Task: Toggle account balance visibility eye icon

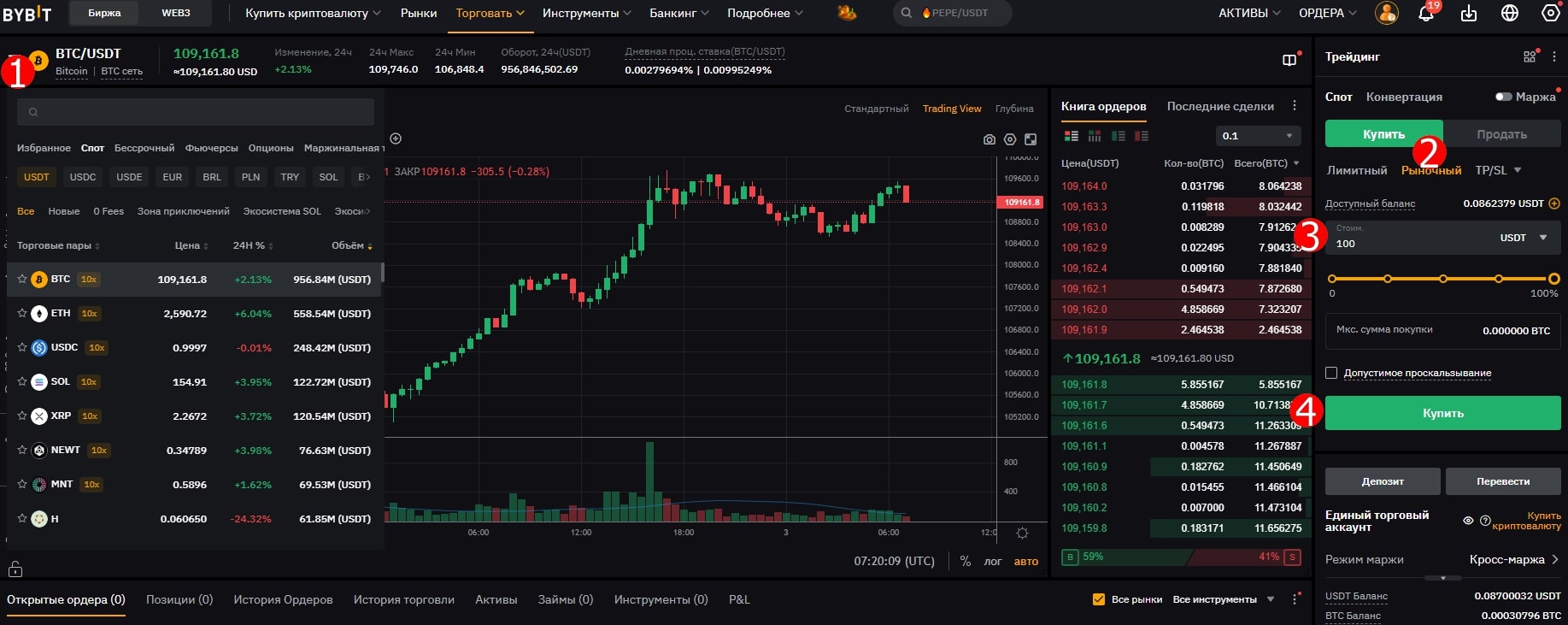Action: (x=1468, y=520)
